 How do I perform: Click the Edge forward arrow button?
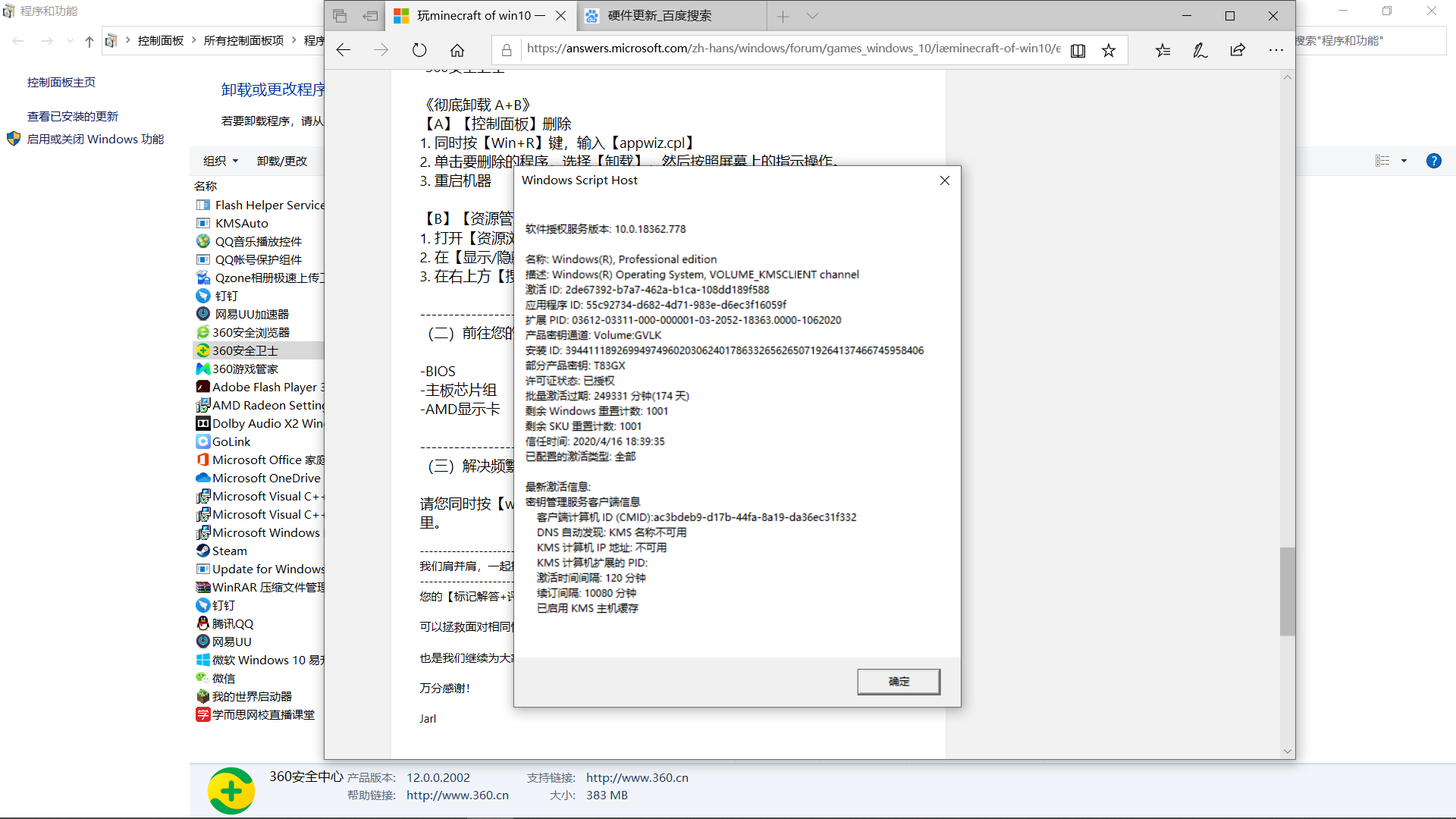pos(381,50)
